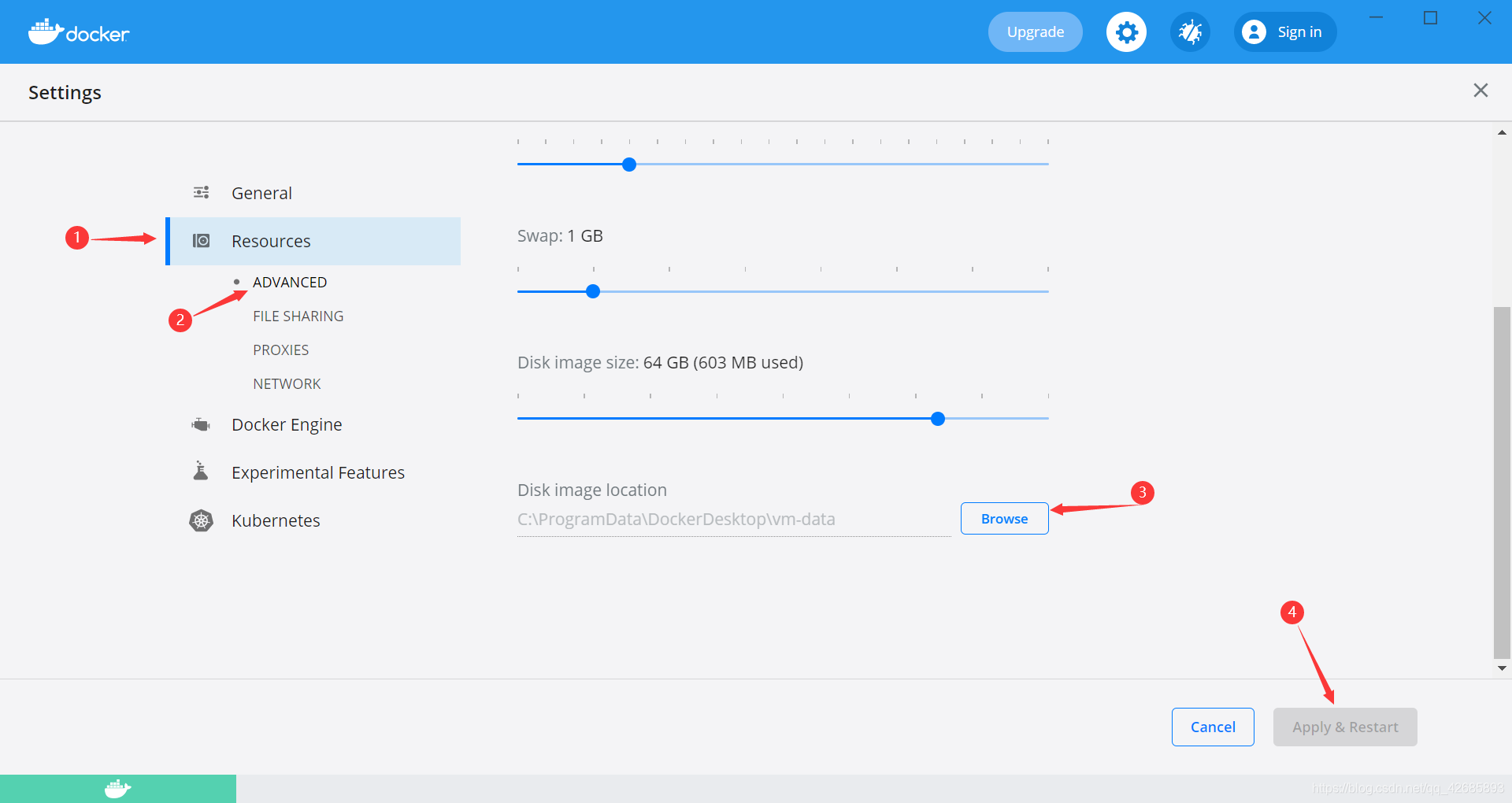1512x803 pixels.
Task: Open settings via gear icon
Action: coord(1127,32)
